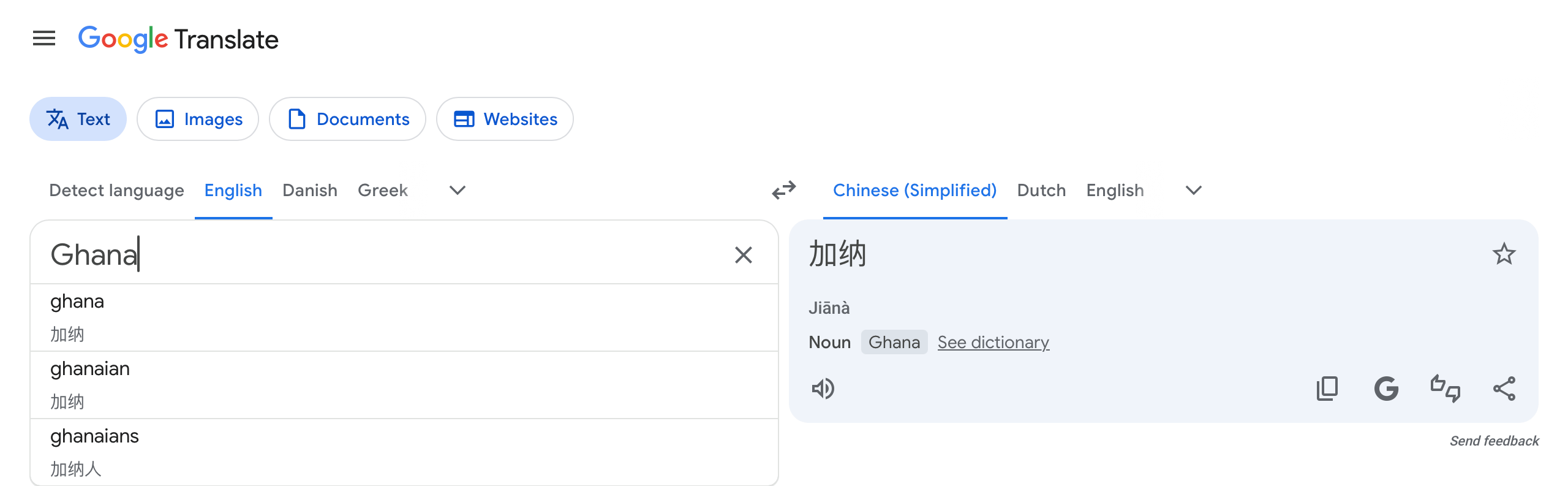
Task: Rate this translation thumbs icon
Action: click(1445, 389)
